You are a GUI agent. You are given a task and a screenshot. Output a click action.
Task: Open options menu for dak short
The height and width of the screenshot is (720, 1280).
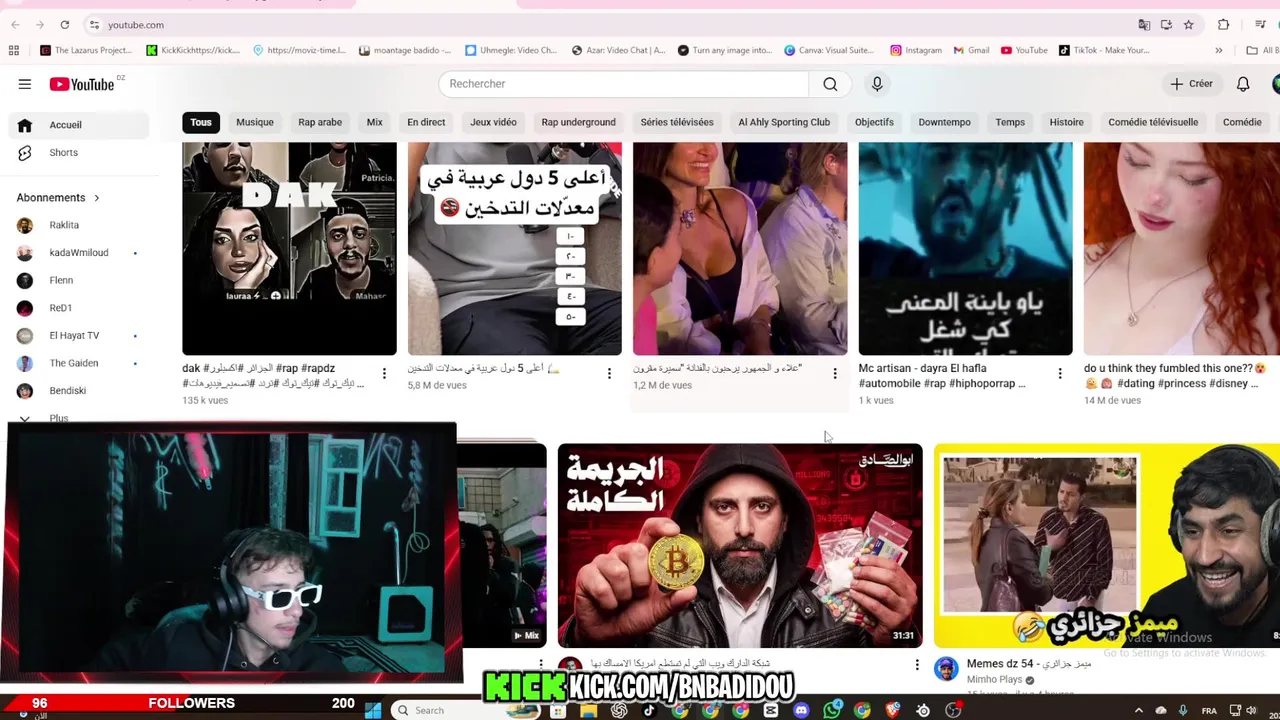(x=384, y=374)
